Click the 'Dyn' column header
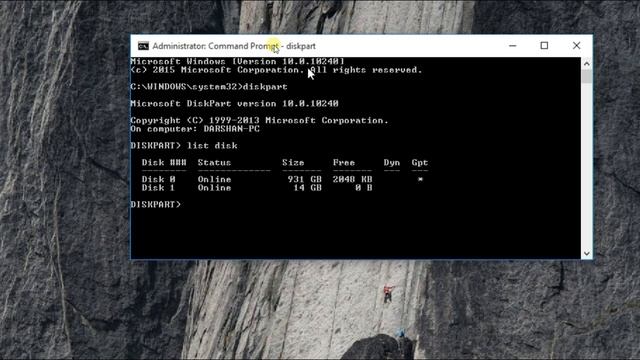 [392, 162]
